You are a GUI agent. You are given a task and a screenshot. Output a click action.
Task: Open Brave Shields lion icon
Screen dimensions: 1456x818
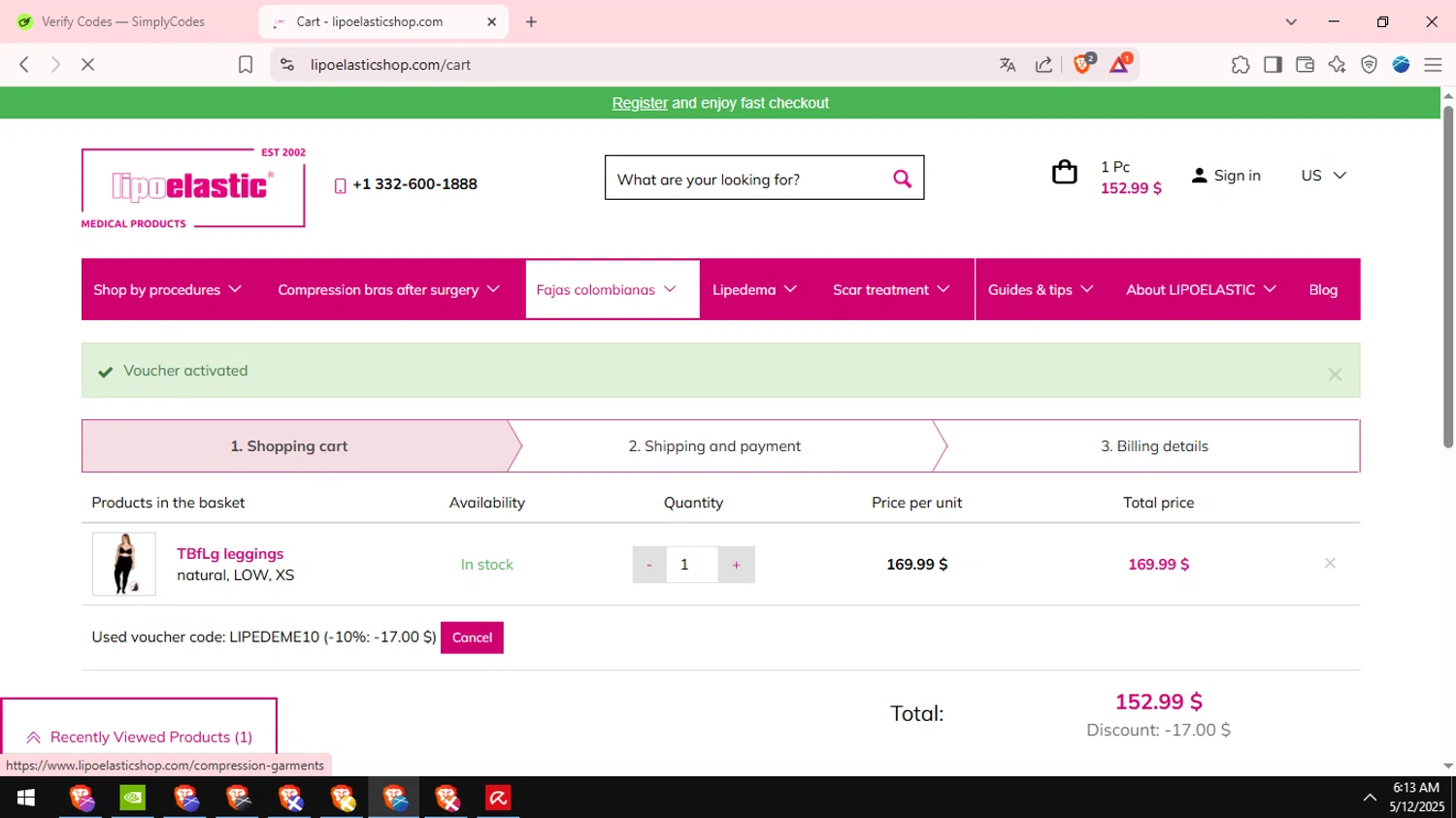coord(1083,64)
